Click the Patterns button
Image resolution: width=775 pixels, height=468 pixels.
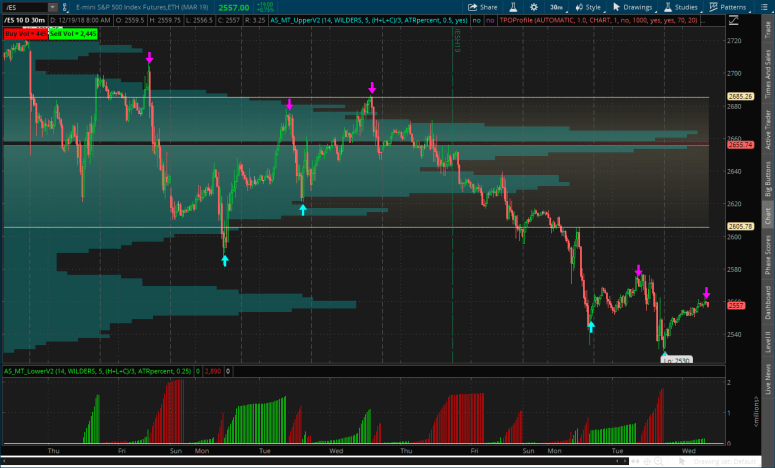coord(735,6)
